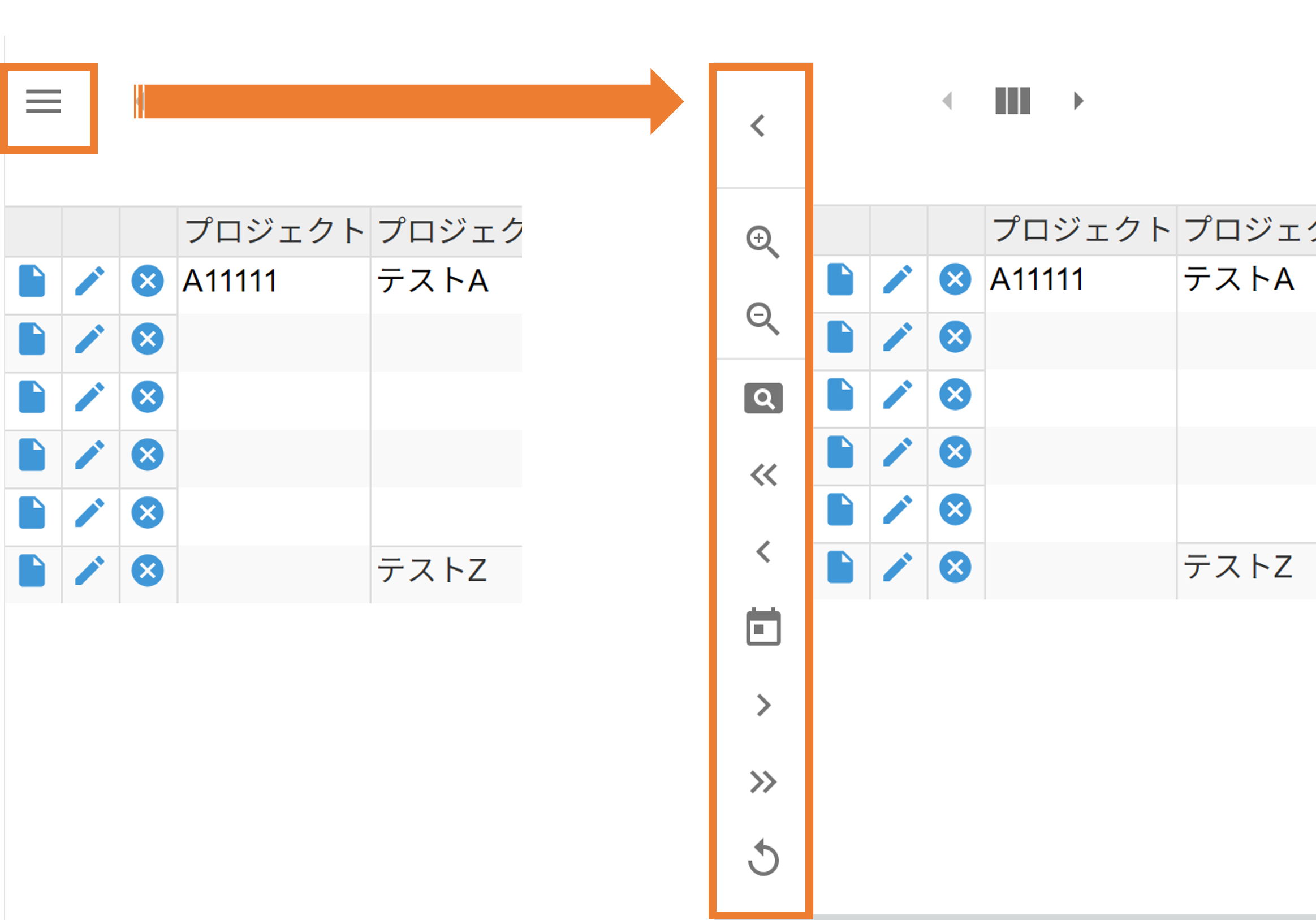Click the zoom in magnifier icon
Screen dimensions: 1316x920
(762, 242)
